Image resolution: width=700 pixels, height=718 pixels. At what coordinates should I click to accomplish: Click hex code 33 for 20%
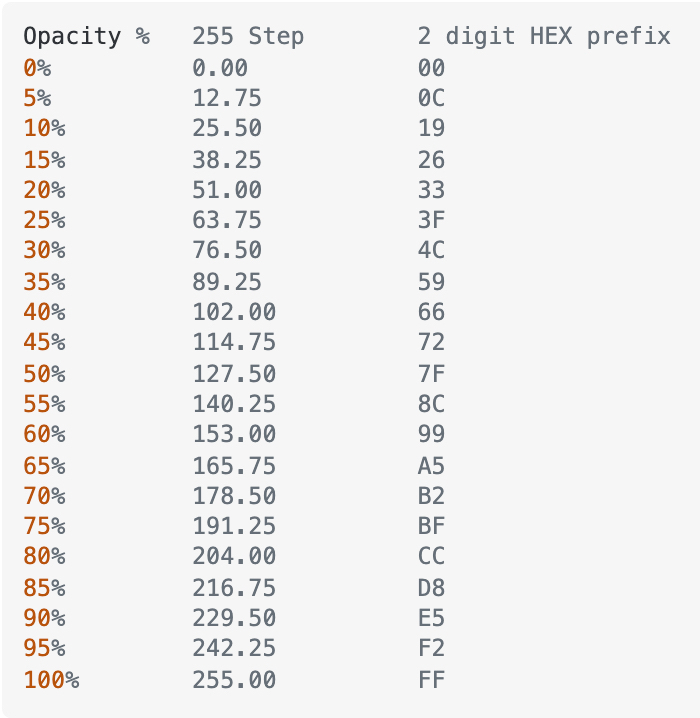[431, 190]
